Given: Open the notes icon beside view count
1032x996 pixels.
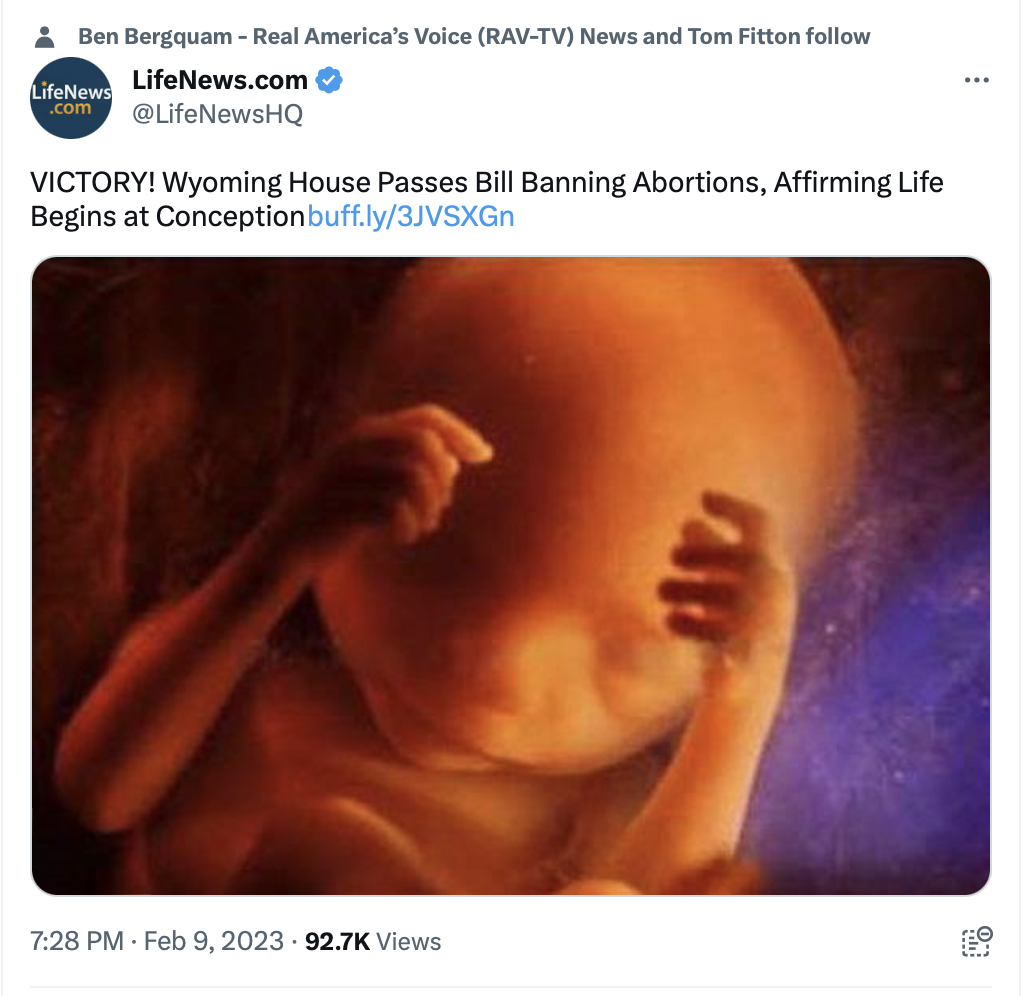Looking at the screenshot, I should coord(977,941).
